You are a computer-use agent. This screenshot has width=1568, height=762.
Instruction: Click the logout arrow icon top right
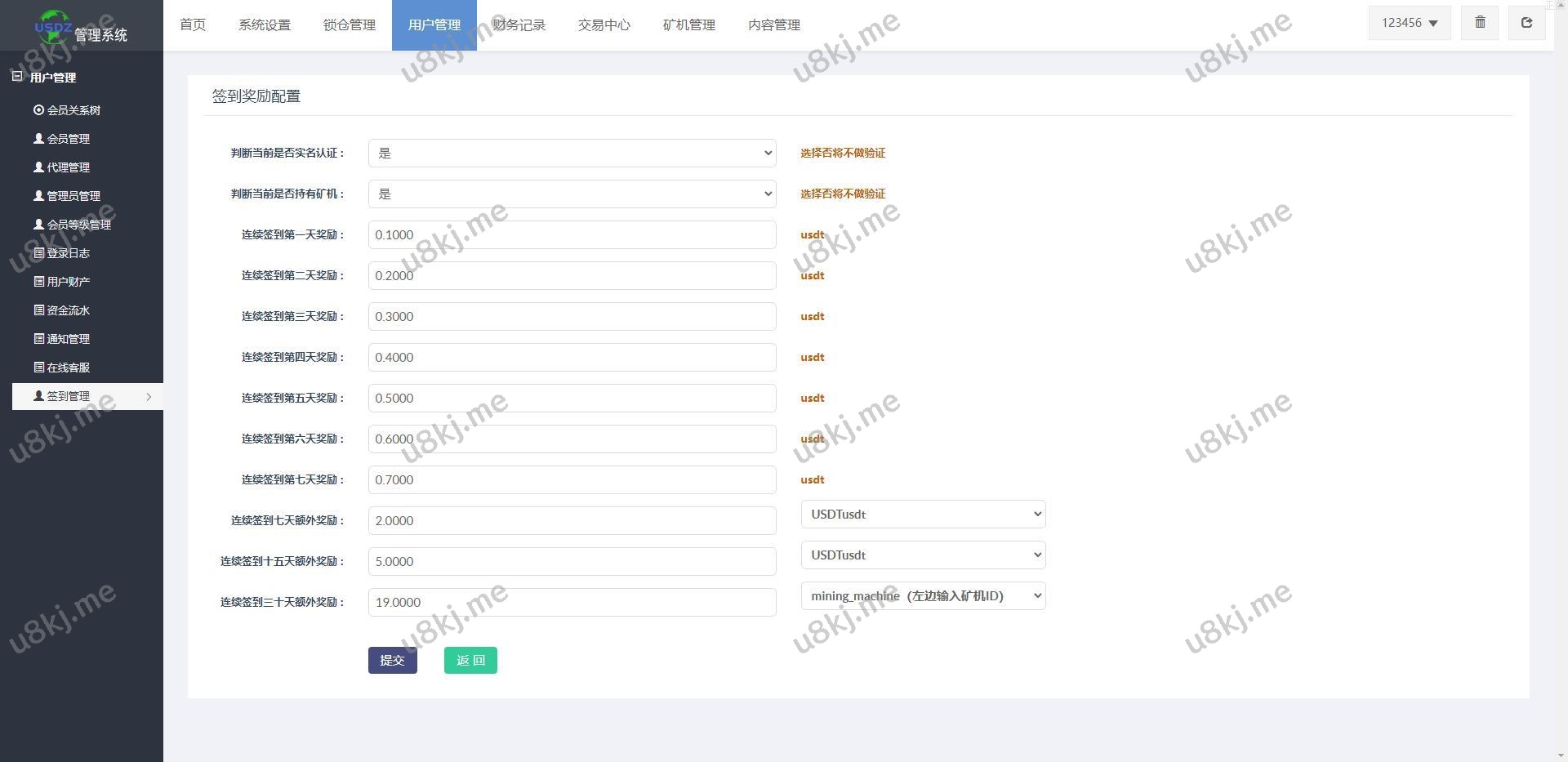(1526, 23)
